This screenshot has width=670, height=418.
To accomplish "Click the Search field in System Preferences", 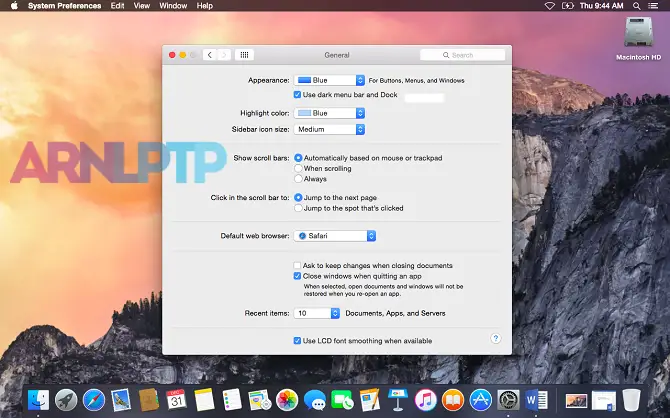I will click(x=462, y=55).
